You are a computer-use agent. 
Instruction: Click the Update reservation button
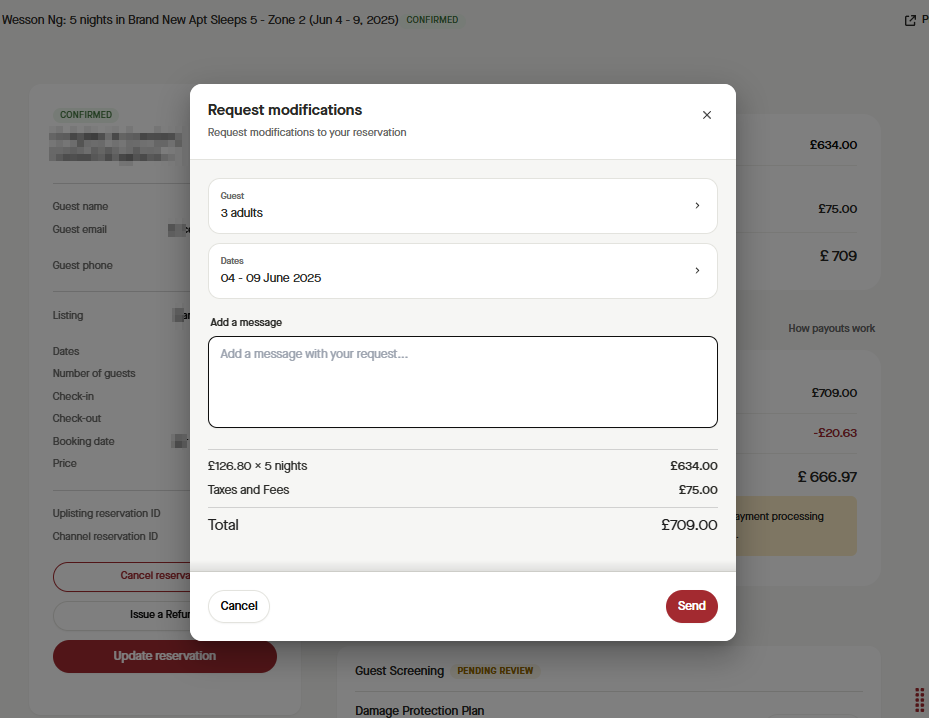coord(165,656)
